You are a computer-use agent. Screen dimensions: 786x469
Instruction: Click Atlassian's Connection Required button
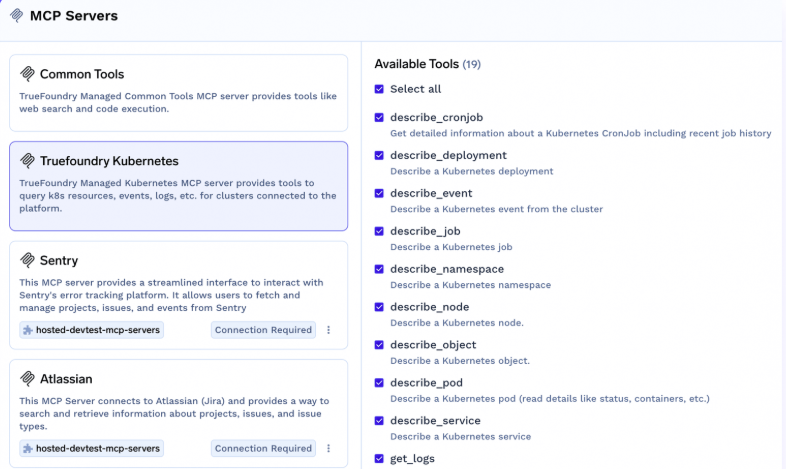pyautogui.click(x=263, y=448)
